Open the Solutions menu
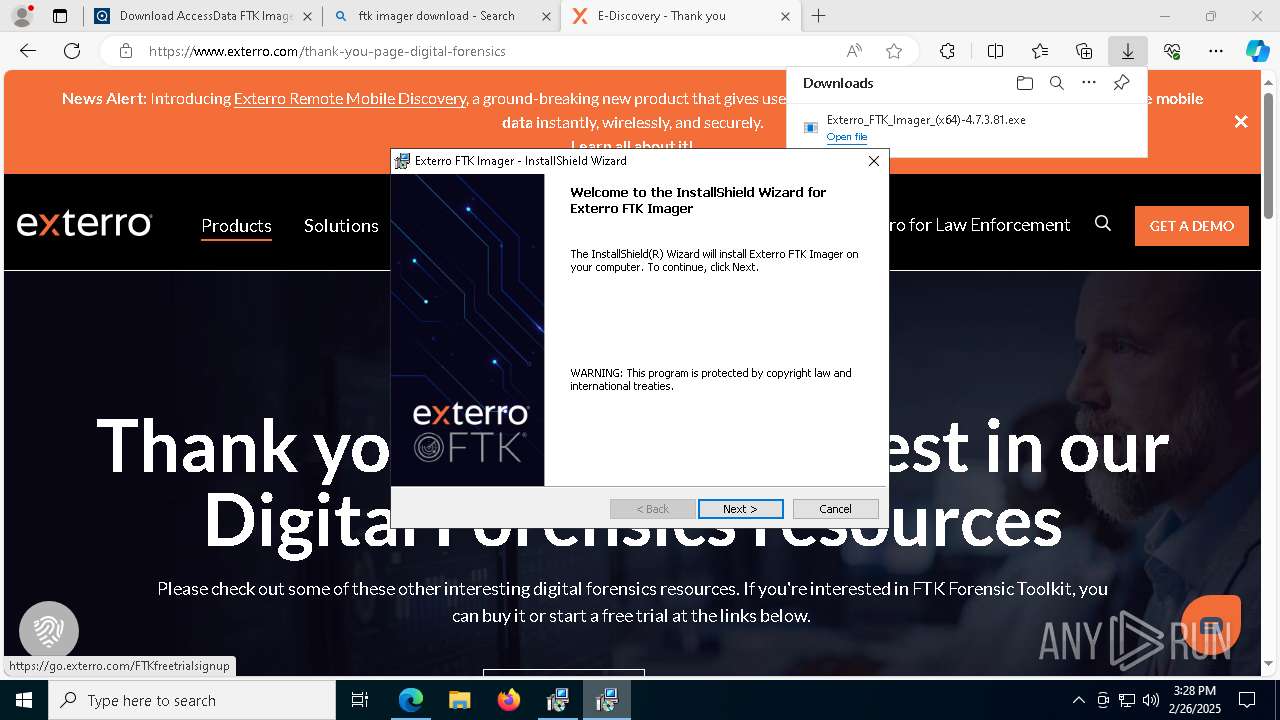Screen dimensions: 1280x720 point(341,226)
